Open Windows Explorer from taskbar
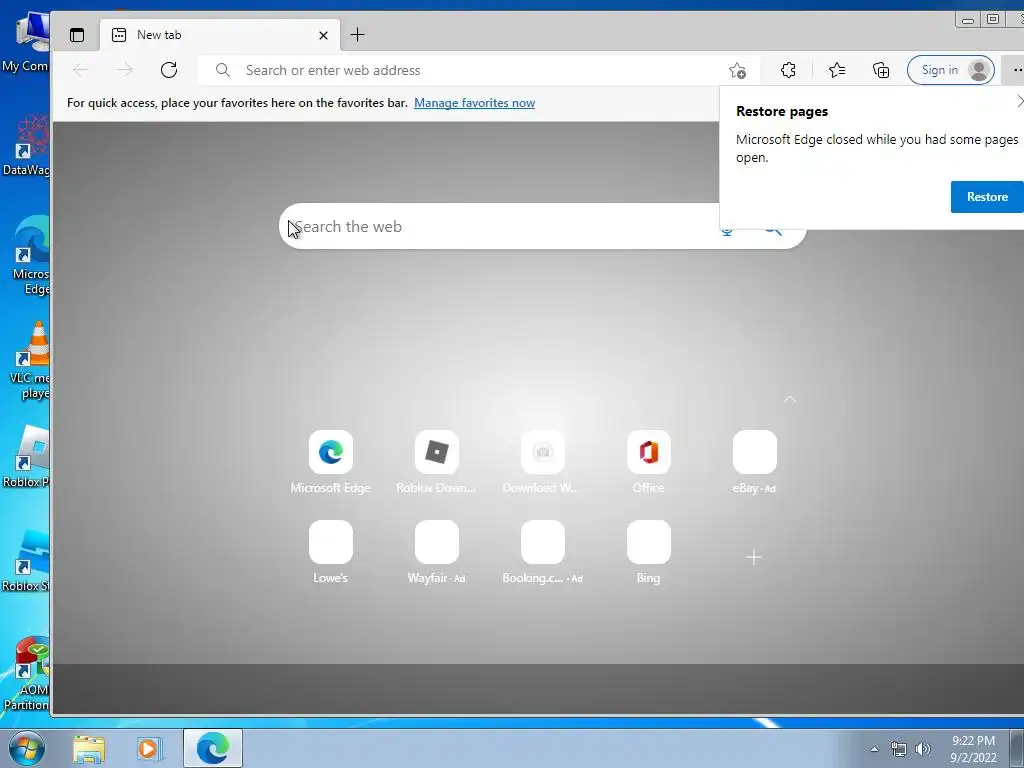 click(x=89, y=749)
